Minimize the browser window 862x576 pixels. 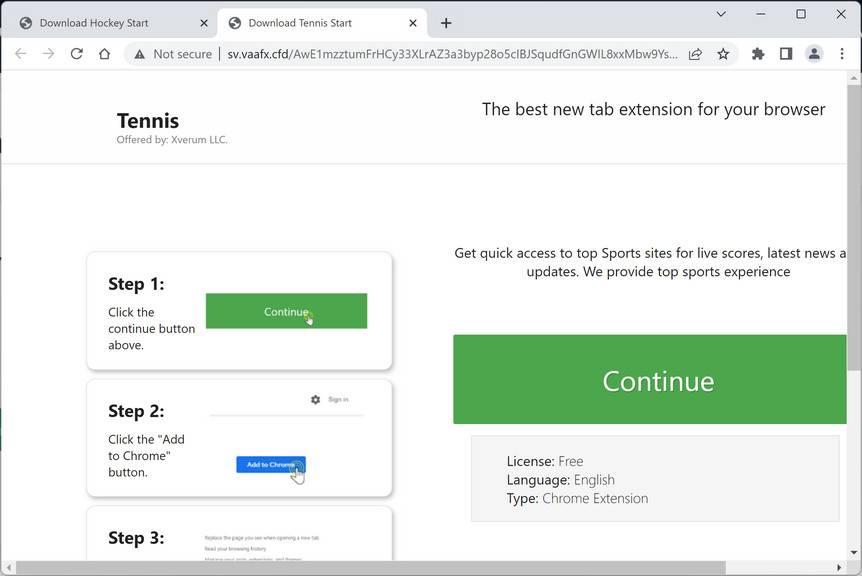point(761,14)
